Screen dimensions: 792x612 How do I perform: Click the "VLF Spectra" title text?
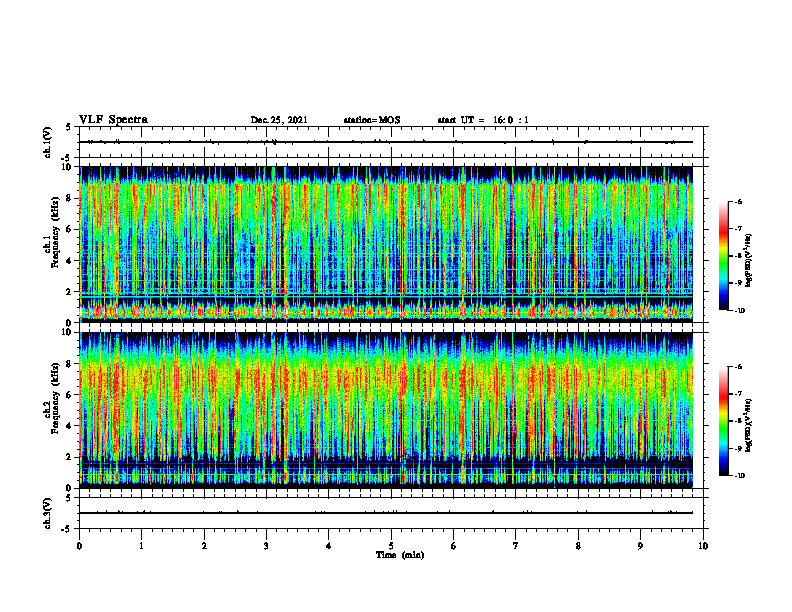coord(113,120)
